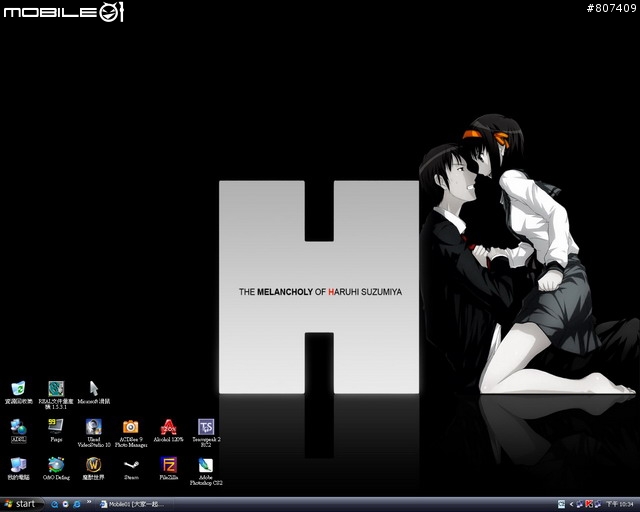Click the ADSL connection desktop icon
640x512 pixels.
point(18,427)
